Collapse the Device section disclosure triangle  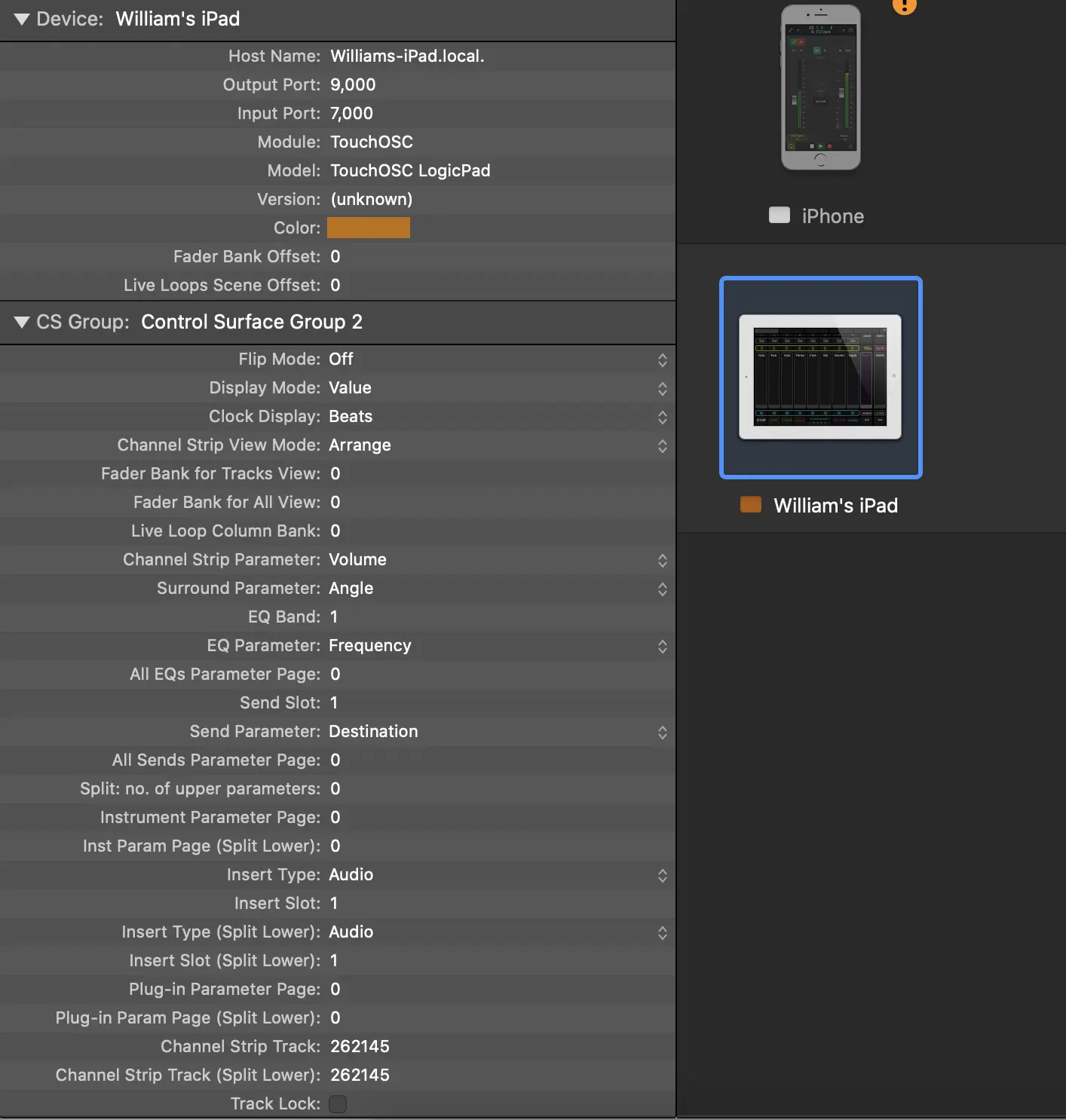[x=22, y=20]
